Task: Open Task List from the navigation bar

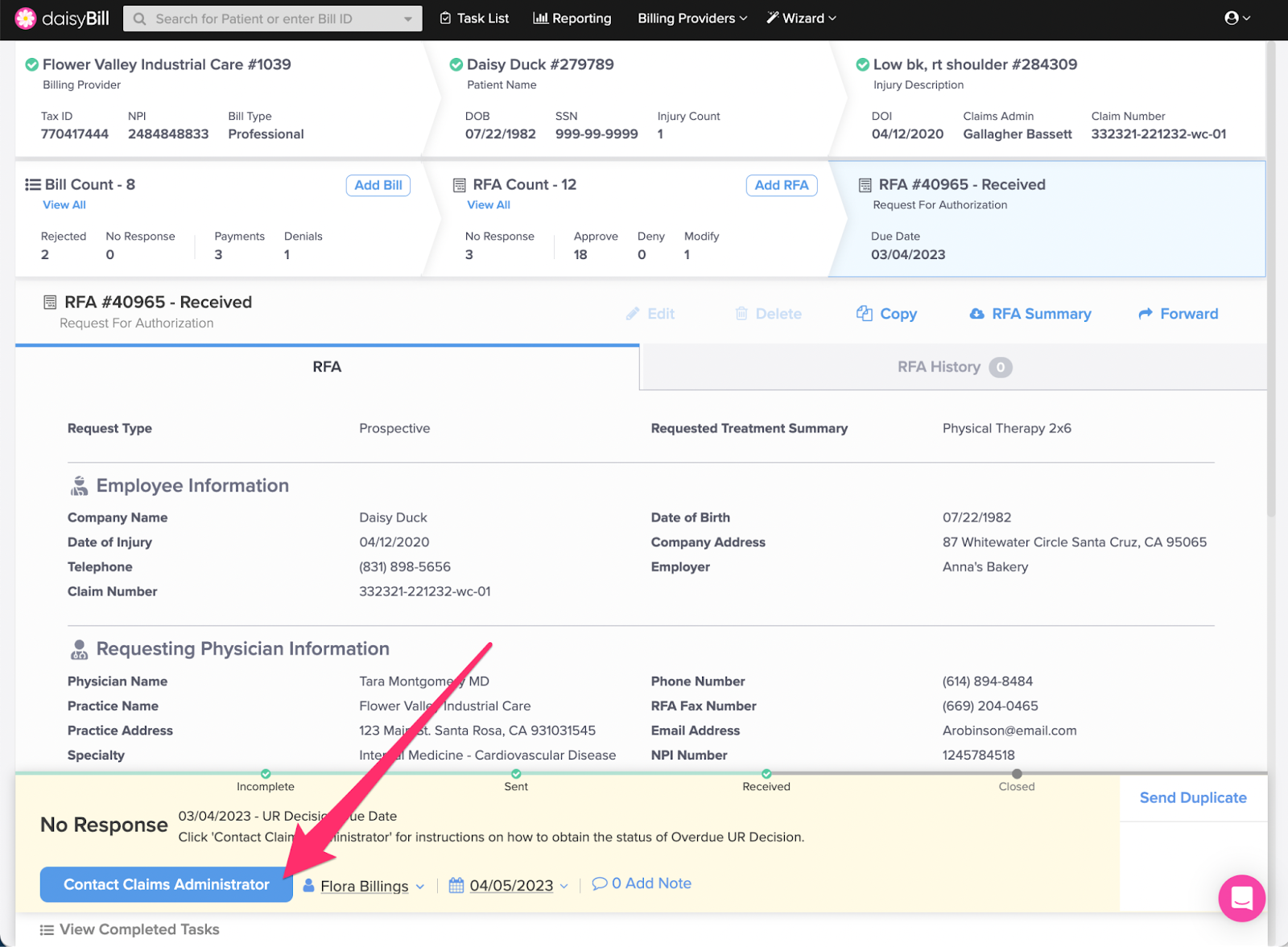Action: [x=474, y=18]
